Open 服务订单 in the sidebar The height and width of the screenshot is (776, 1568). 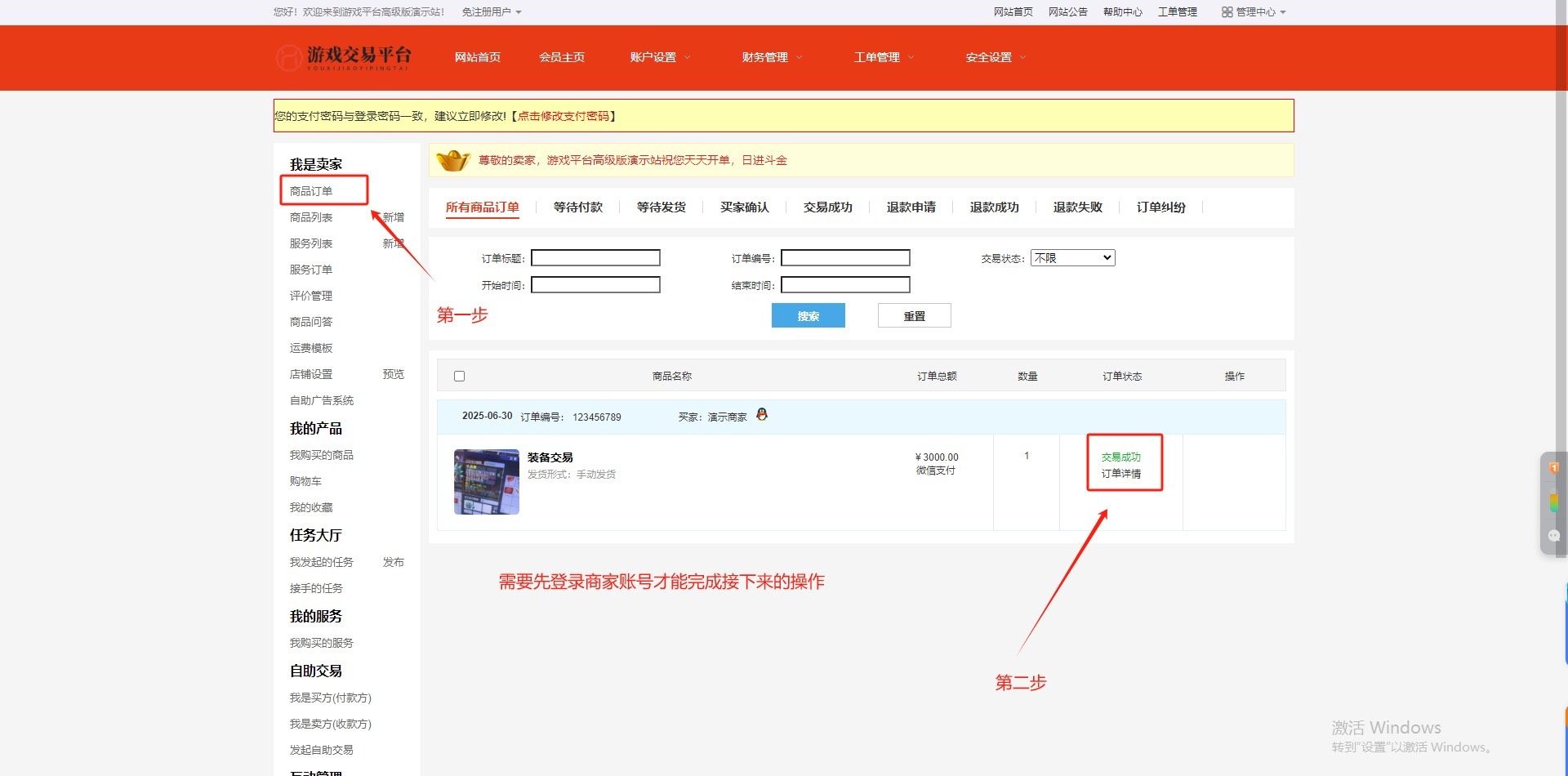[311, 270]
